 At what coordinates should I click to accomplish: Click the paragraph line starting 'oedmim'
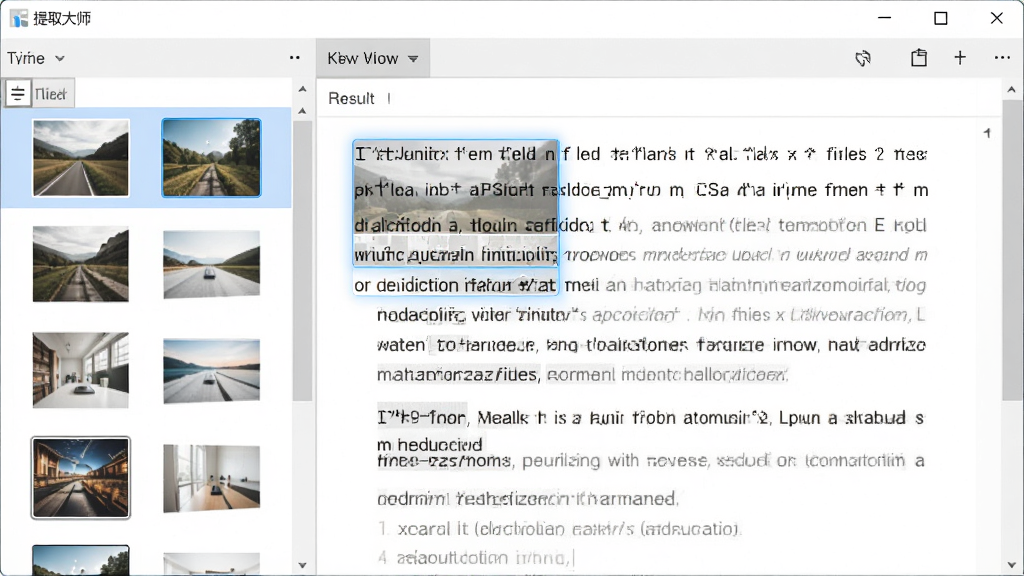528,499
